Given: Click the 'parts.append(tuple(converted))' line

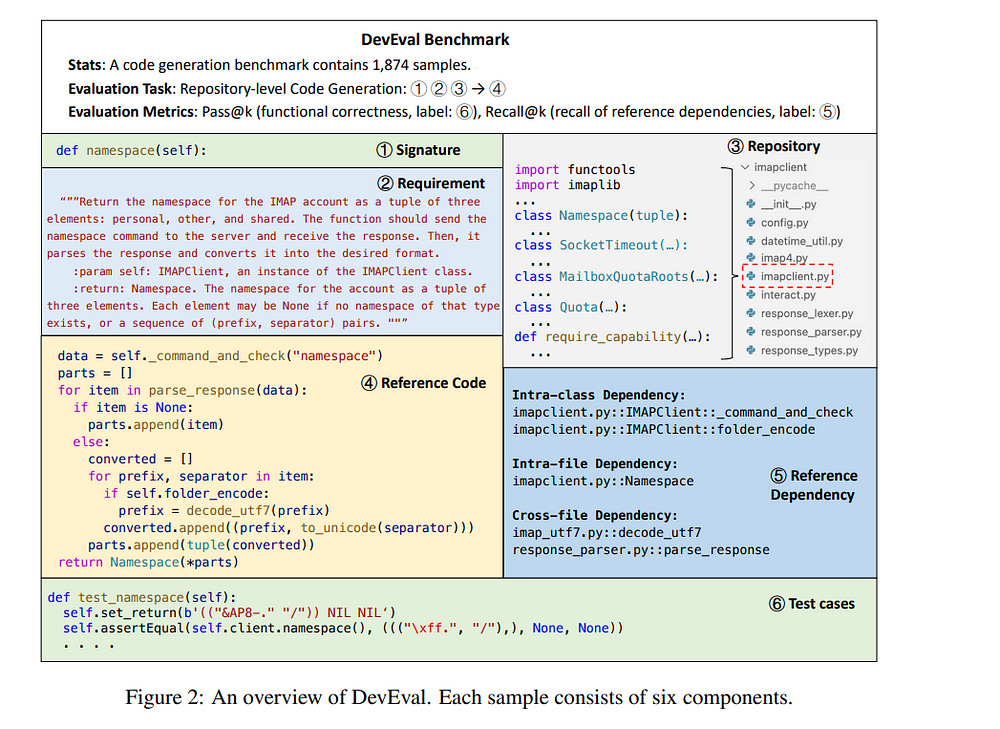Looking at the screenshot, I should 202,545.
